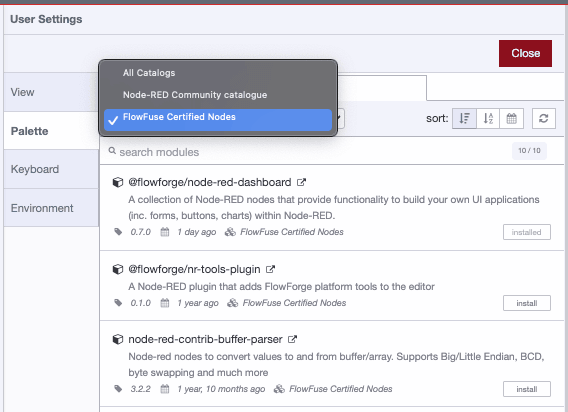
Task: Click the search magnifier icon
Action: click(112, 151)
